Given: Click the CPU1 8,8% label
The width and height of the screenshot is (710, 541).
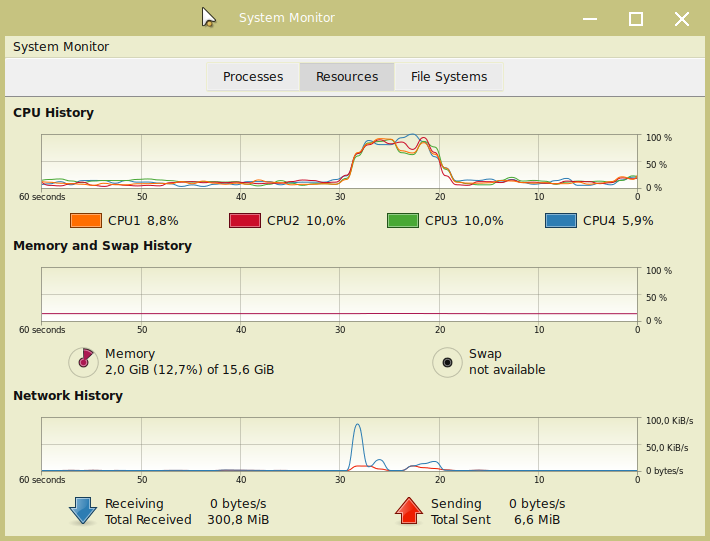Looking at the screenshot, I should click(x=143, y=220).
